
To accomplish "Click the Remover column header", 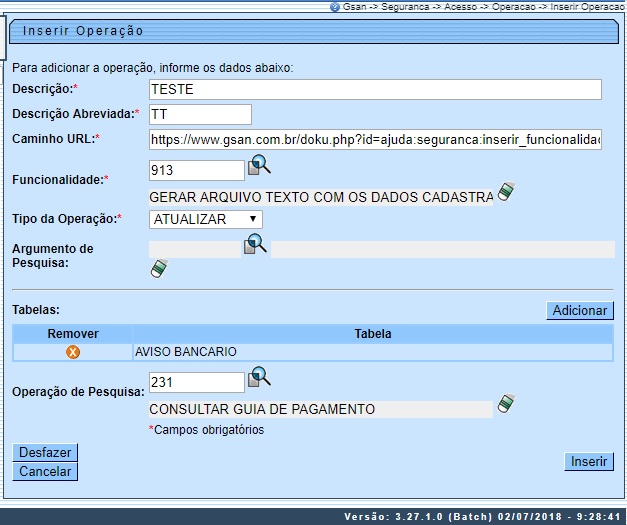I will [73, 333].
